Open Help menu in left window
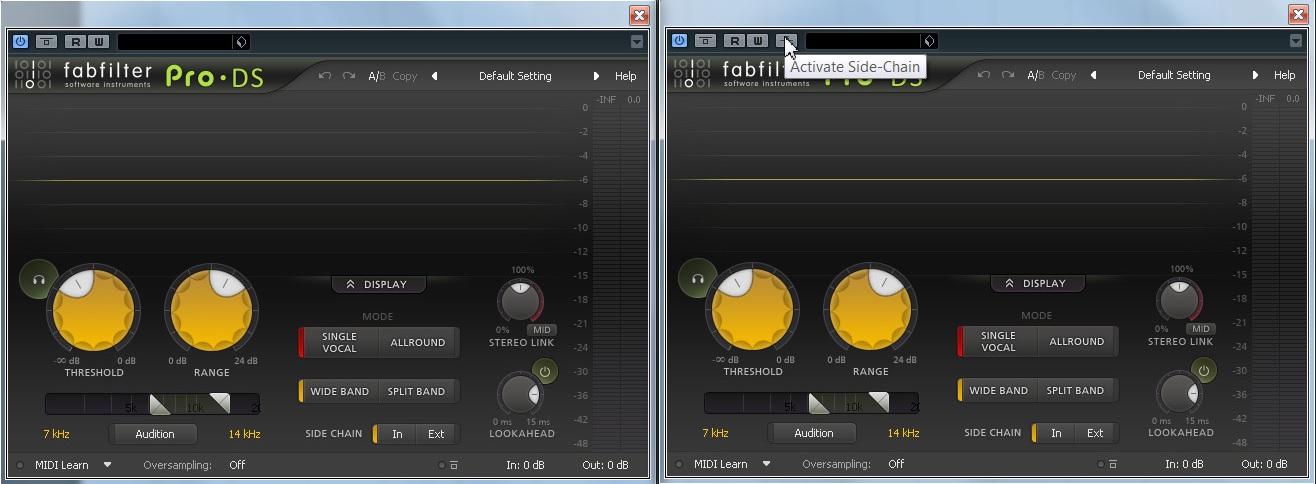1316x484 pixels. (625, 76)
